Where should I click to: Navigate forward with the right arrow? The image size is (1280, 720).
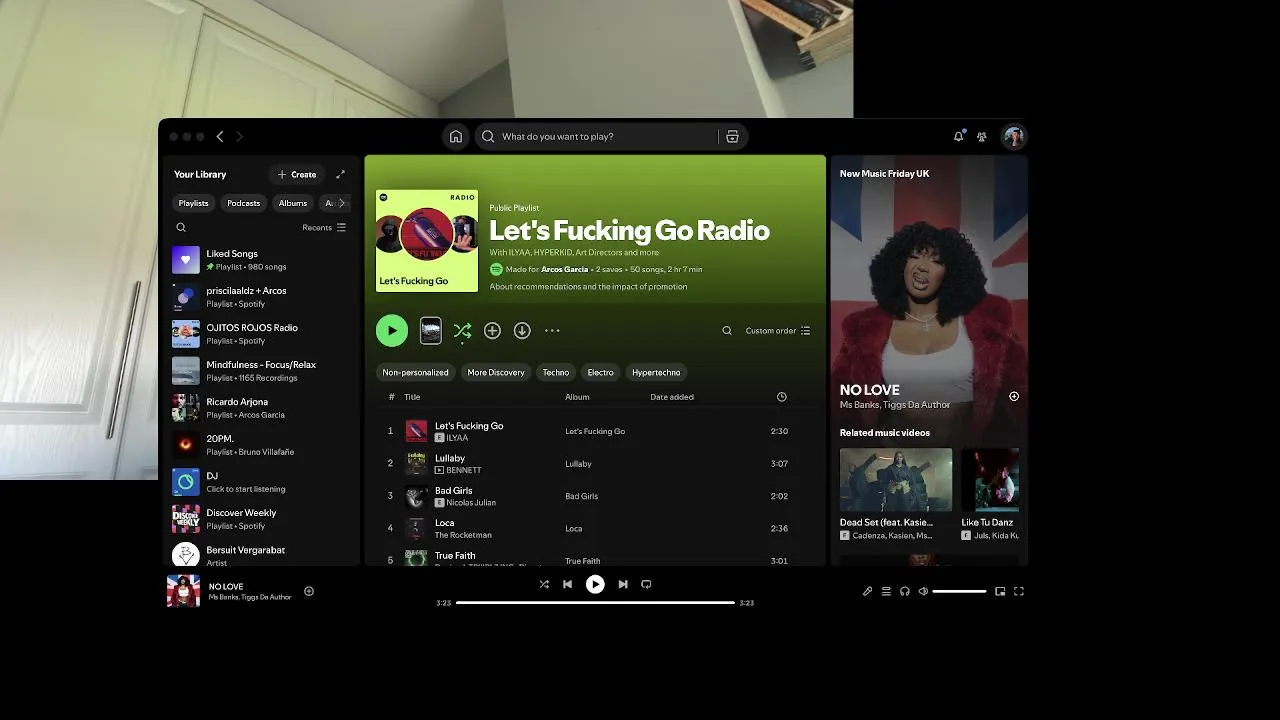tap(239, 137)
